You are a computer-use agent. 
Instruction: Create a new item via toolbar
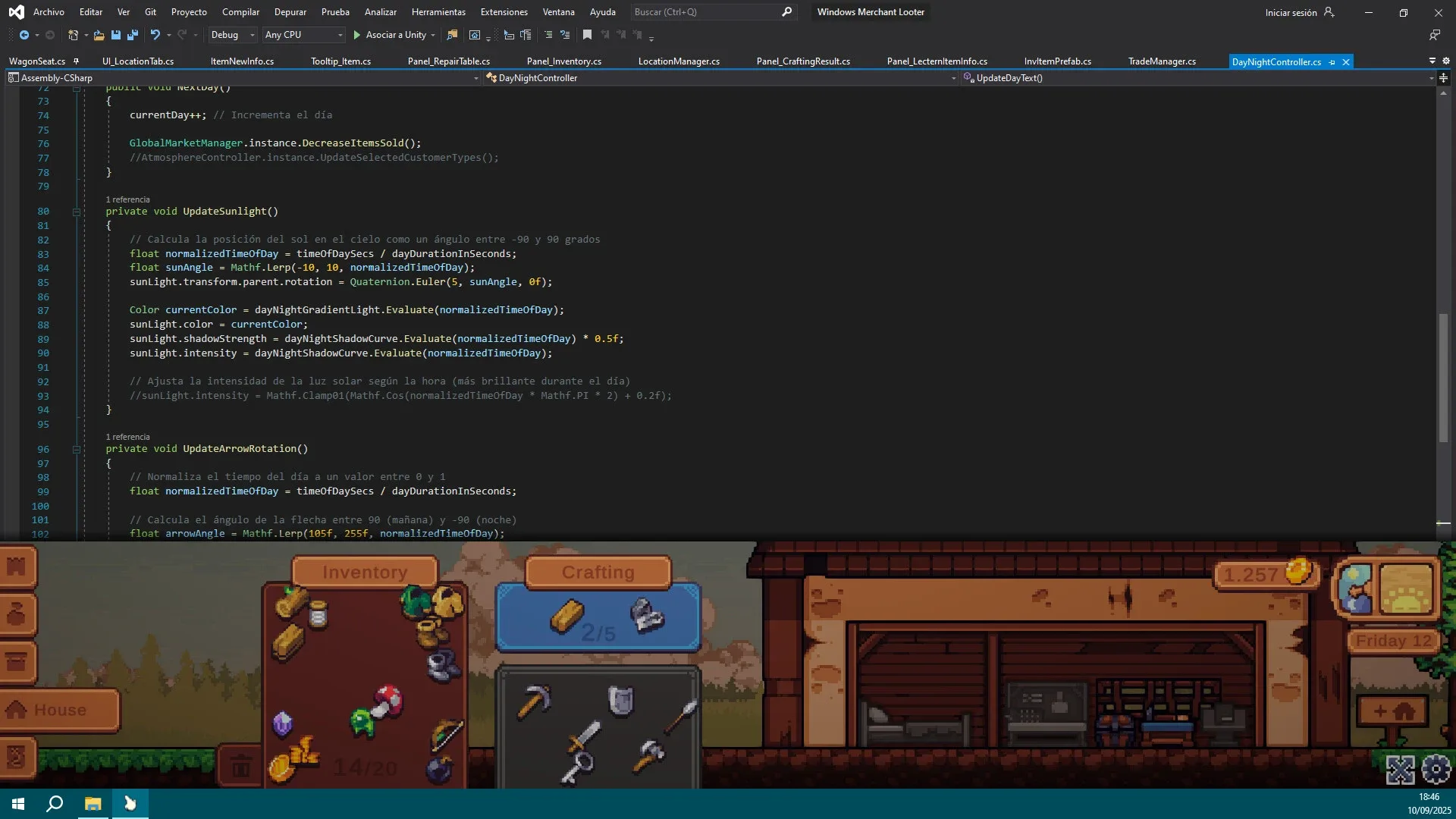point(73,35)
